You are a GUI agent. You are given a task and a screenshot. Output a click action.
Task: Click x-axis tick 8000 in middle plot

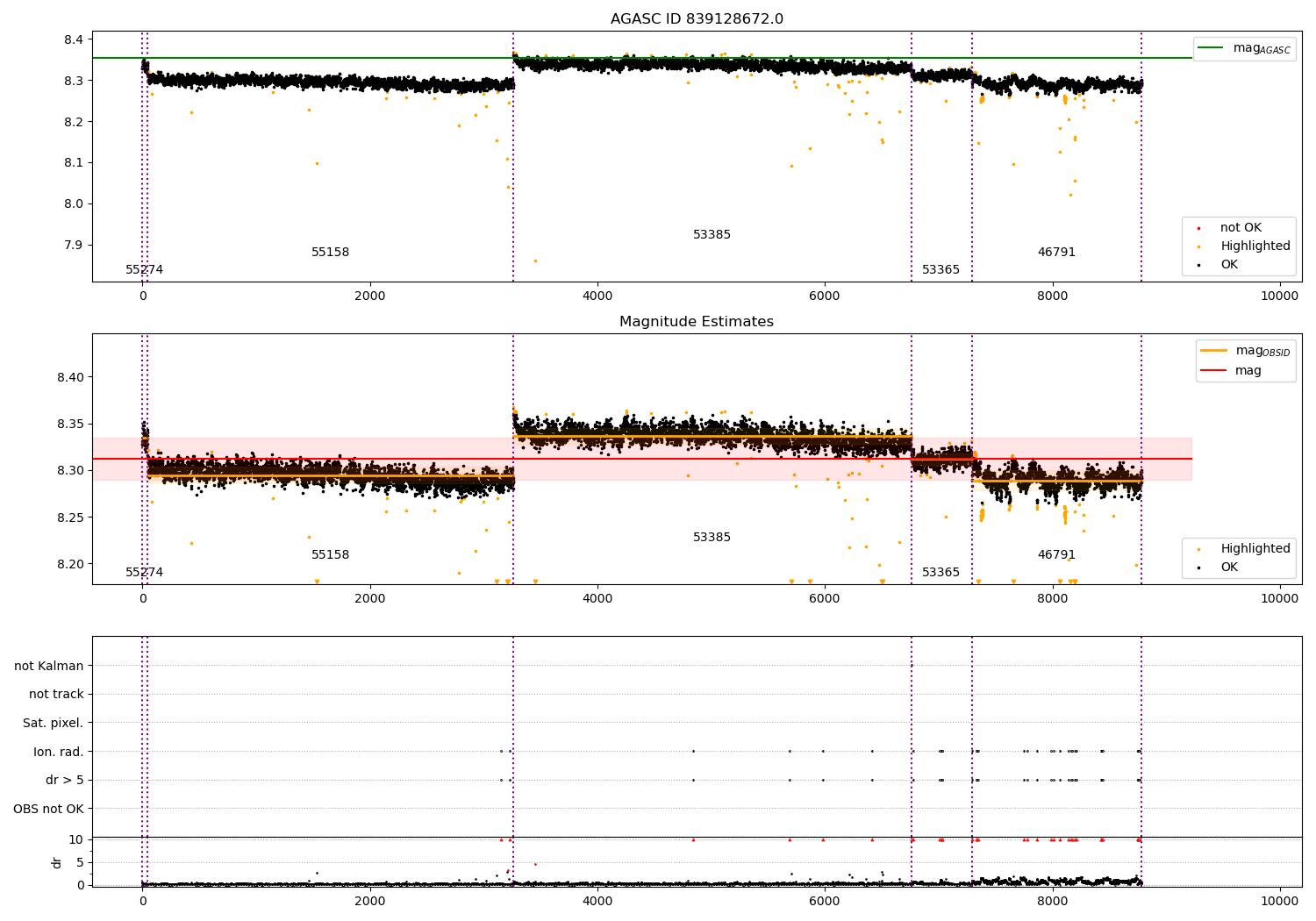(x=1053, y=599)
